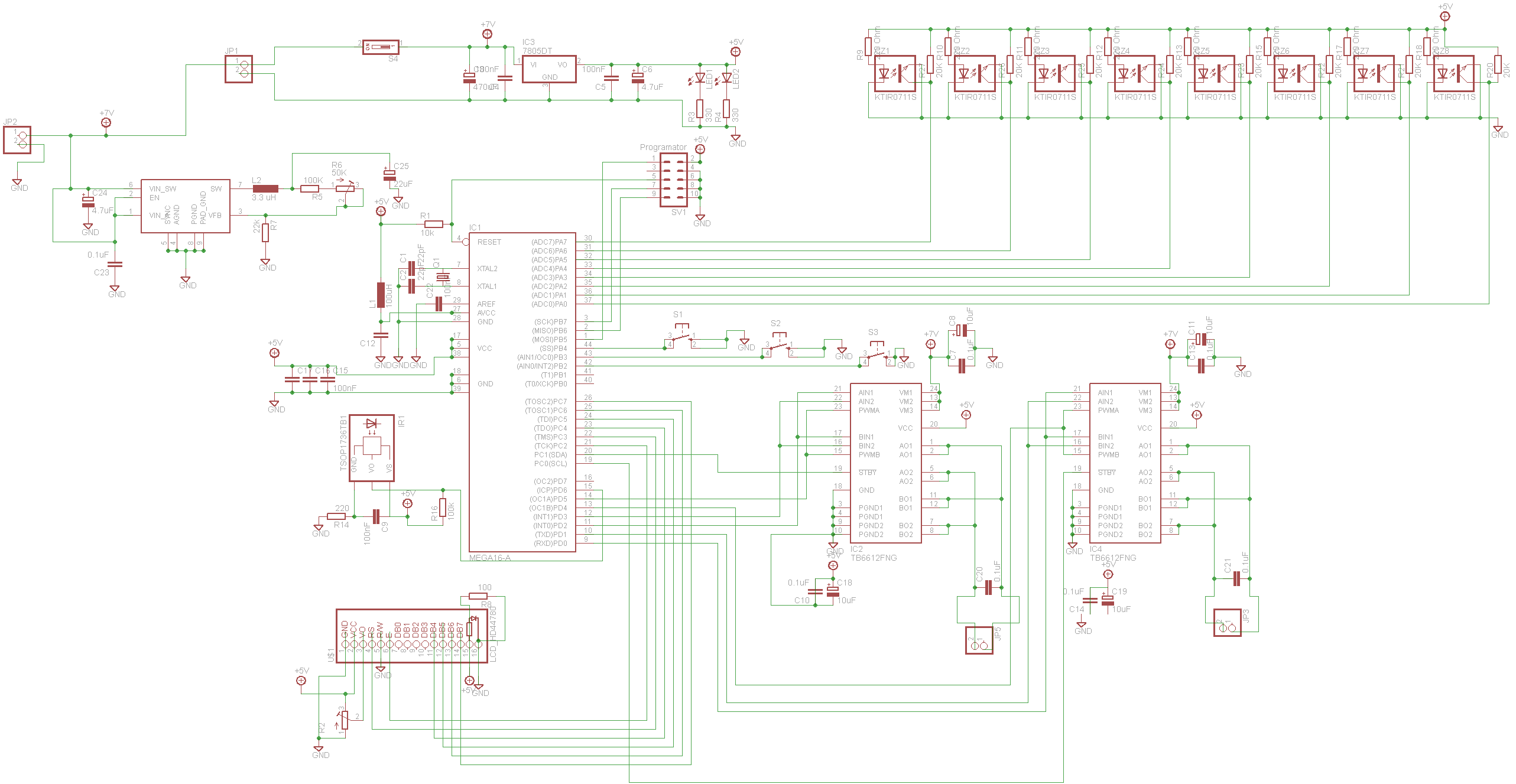Click the JP3 motor output connector

click(x=1228, y=623)
